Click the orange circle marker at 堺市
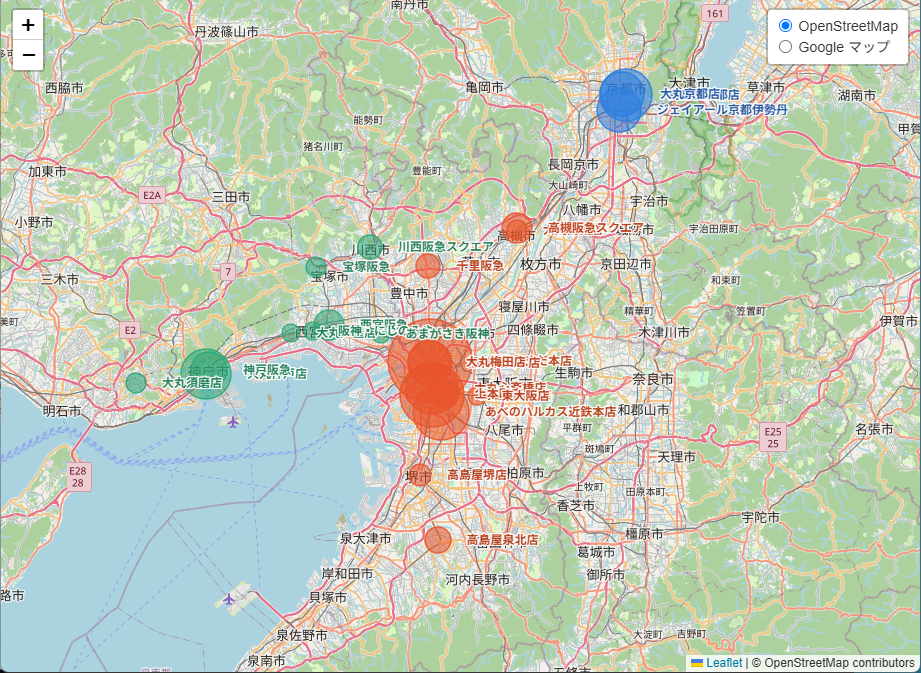This screenshot has height=673, width=921. pos(419,475)
